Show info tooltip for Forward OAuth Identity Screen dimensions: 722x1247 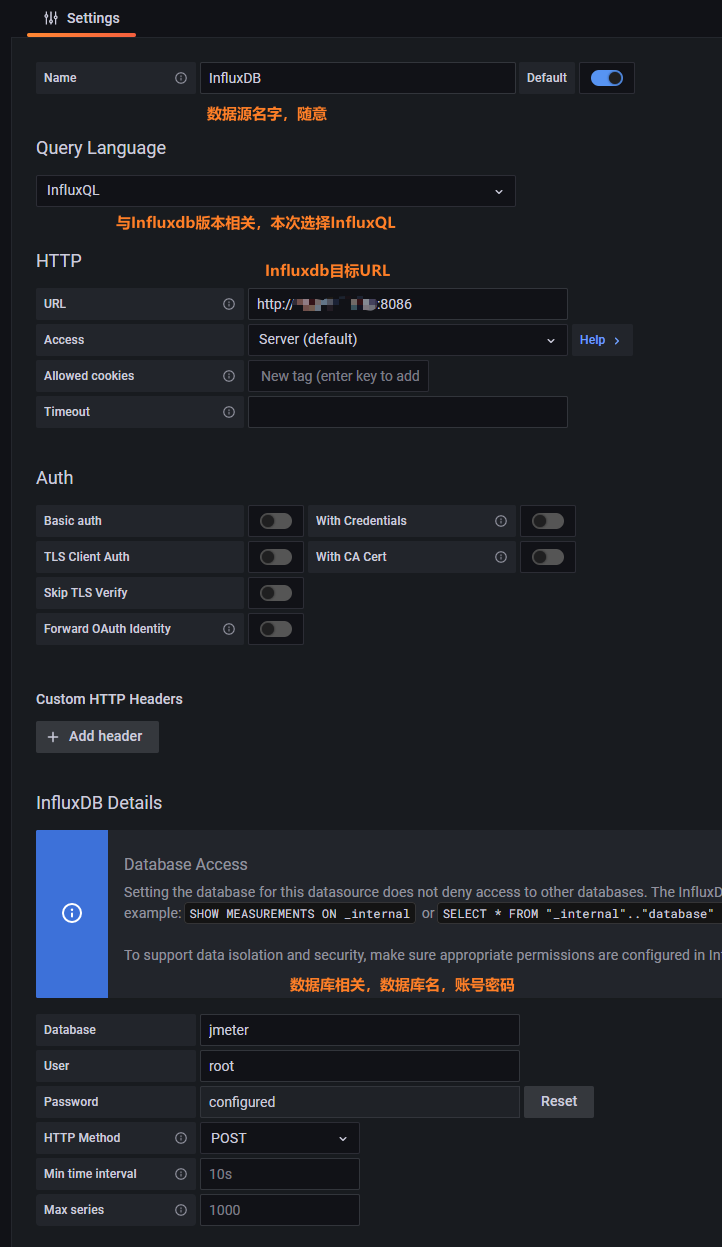coord(229,629)
